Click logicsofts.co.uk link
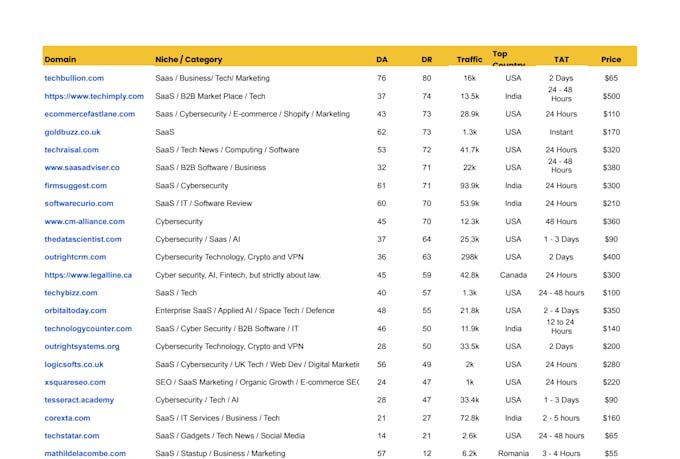The image size is (680, 459). click(74, 364)
